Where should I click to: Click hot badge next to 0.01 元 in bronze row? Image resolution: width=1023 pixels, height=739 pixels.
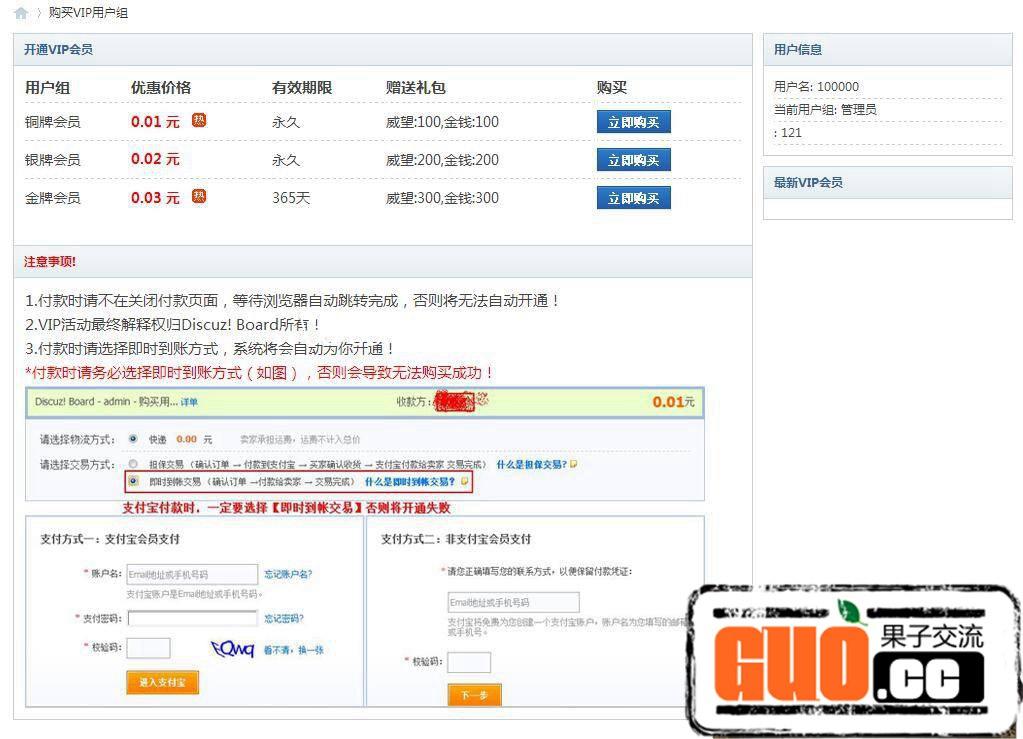(x=199, y=120)
